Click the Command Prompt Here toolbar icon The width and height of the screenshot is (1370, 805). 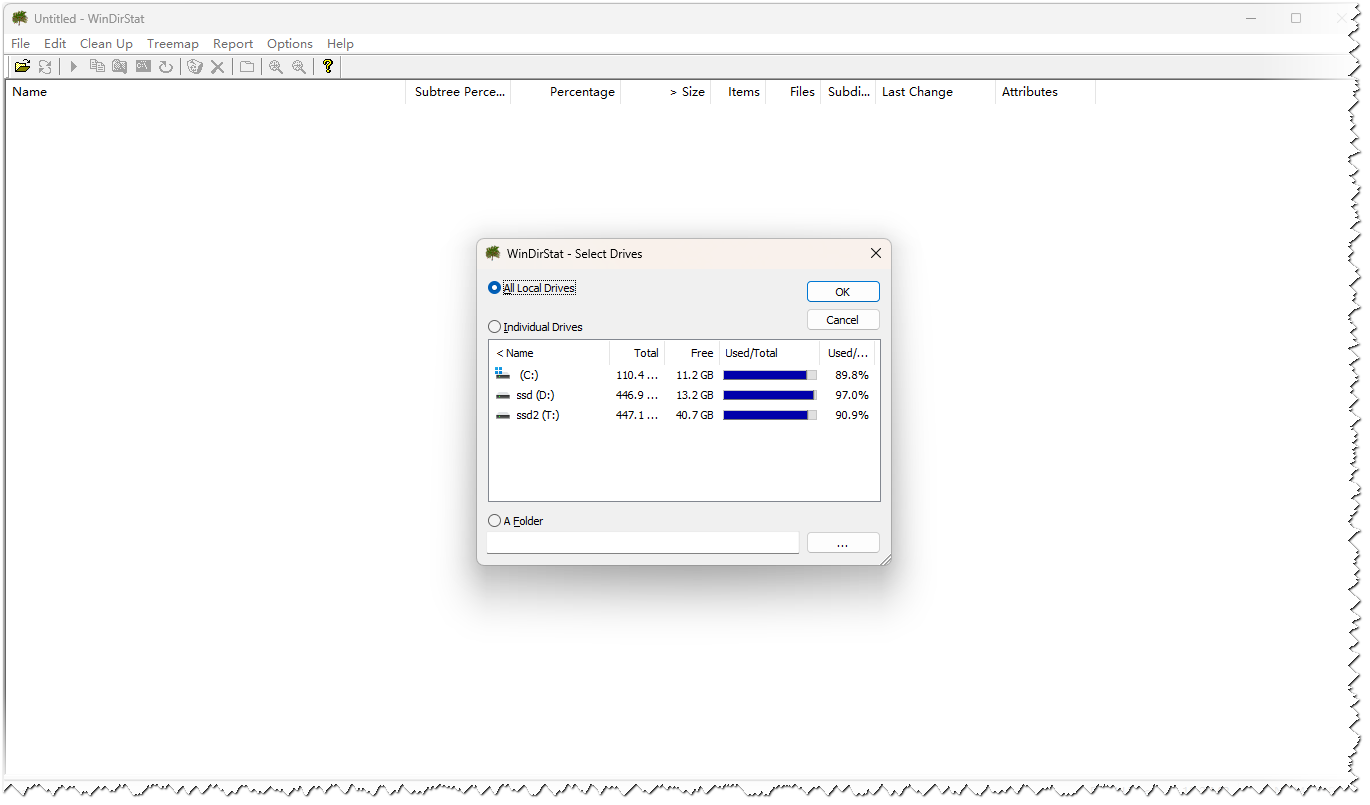click(143, 66)
